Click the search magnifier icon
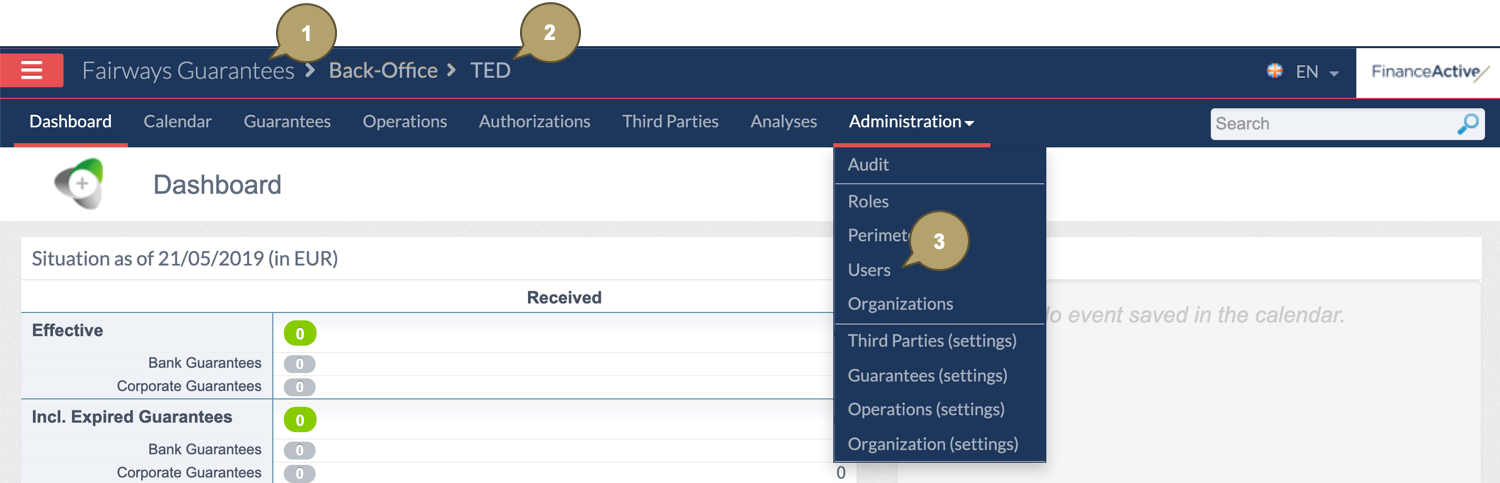Image resolution: width=1500 pixels, height=483 pixels. pyautogui.click(x=1468, y=124)
